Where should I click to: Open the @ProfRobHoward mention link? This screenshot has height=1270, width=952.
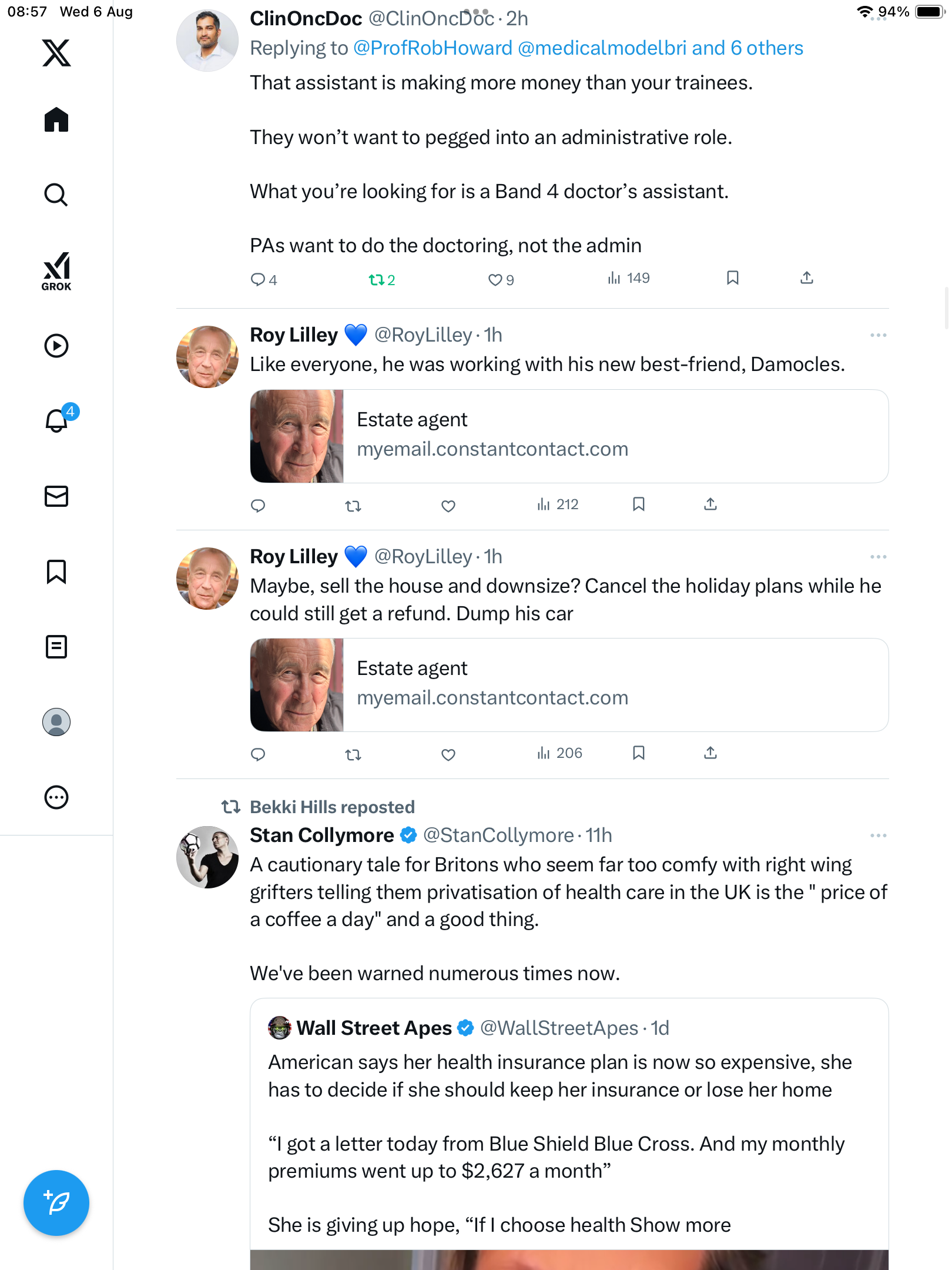point(433,48)
